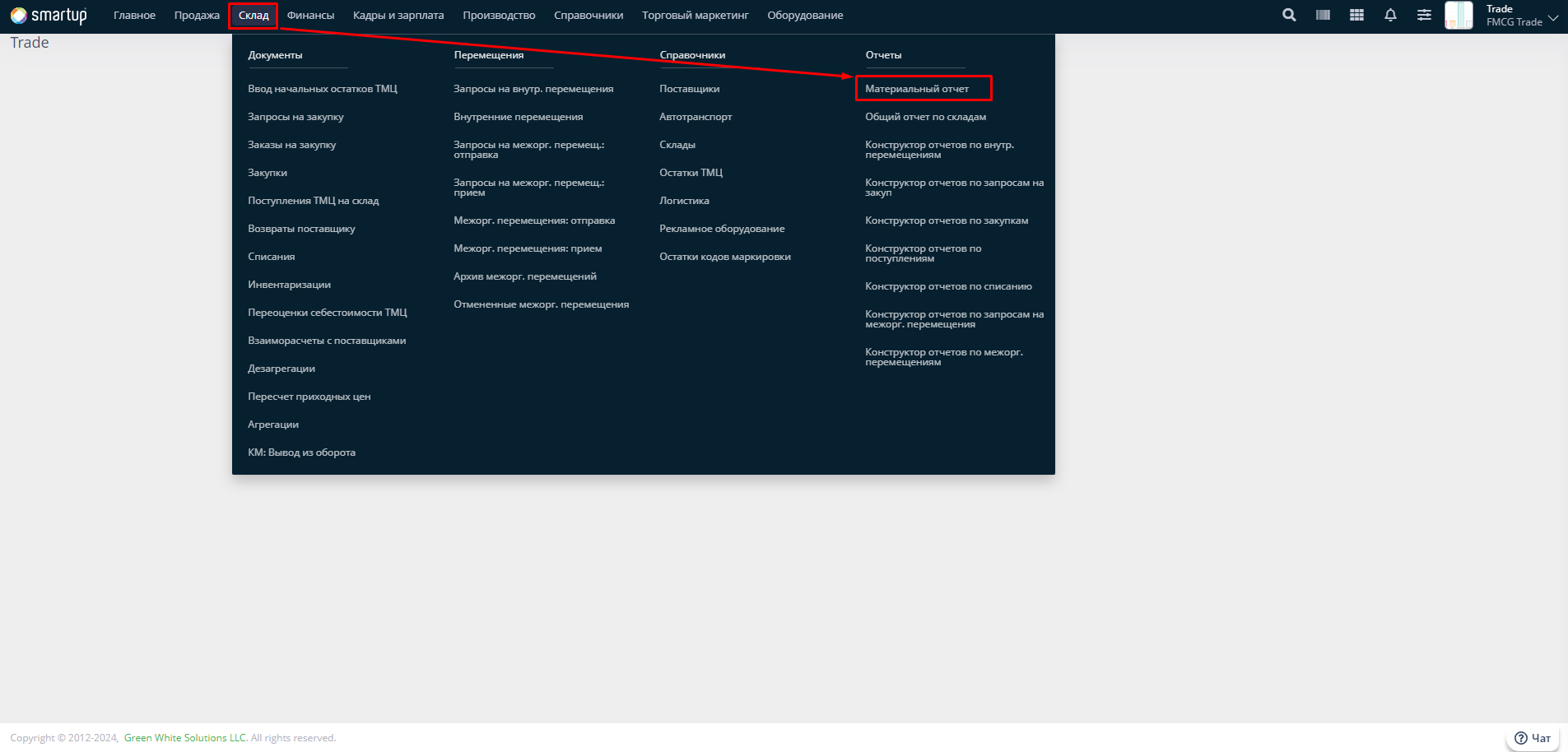Open Запросы на внутр. перемещения
Image resolution: width=1568 pixels, height=752 pixels.
click(x=533, y=89)
